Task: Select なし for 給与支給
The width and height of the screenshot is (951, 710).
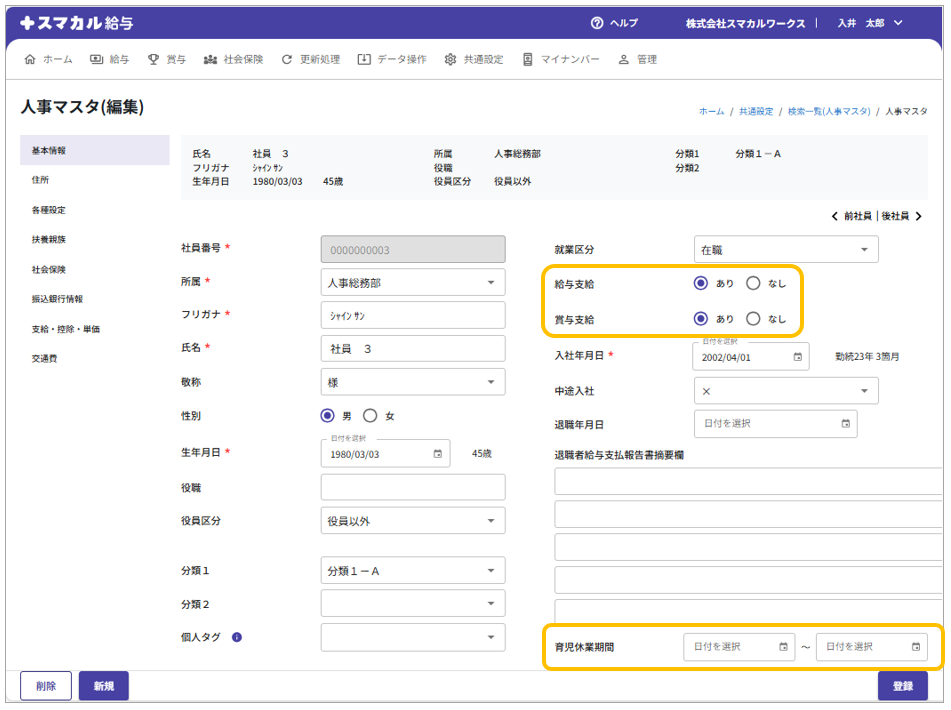Action: [754, 283]
